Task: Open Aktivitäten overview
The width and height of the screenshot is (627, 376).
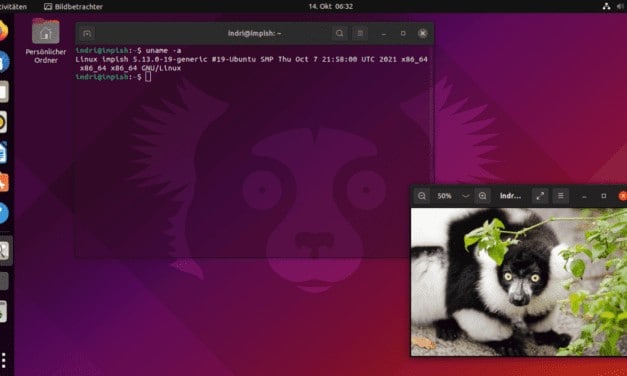Action: click(13, 6)
